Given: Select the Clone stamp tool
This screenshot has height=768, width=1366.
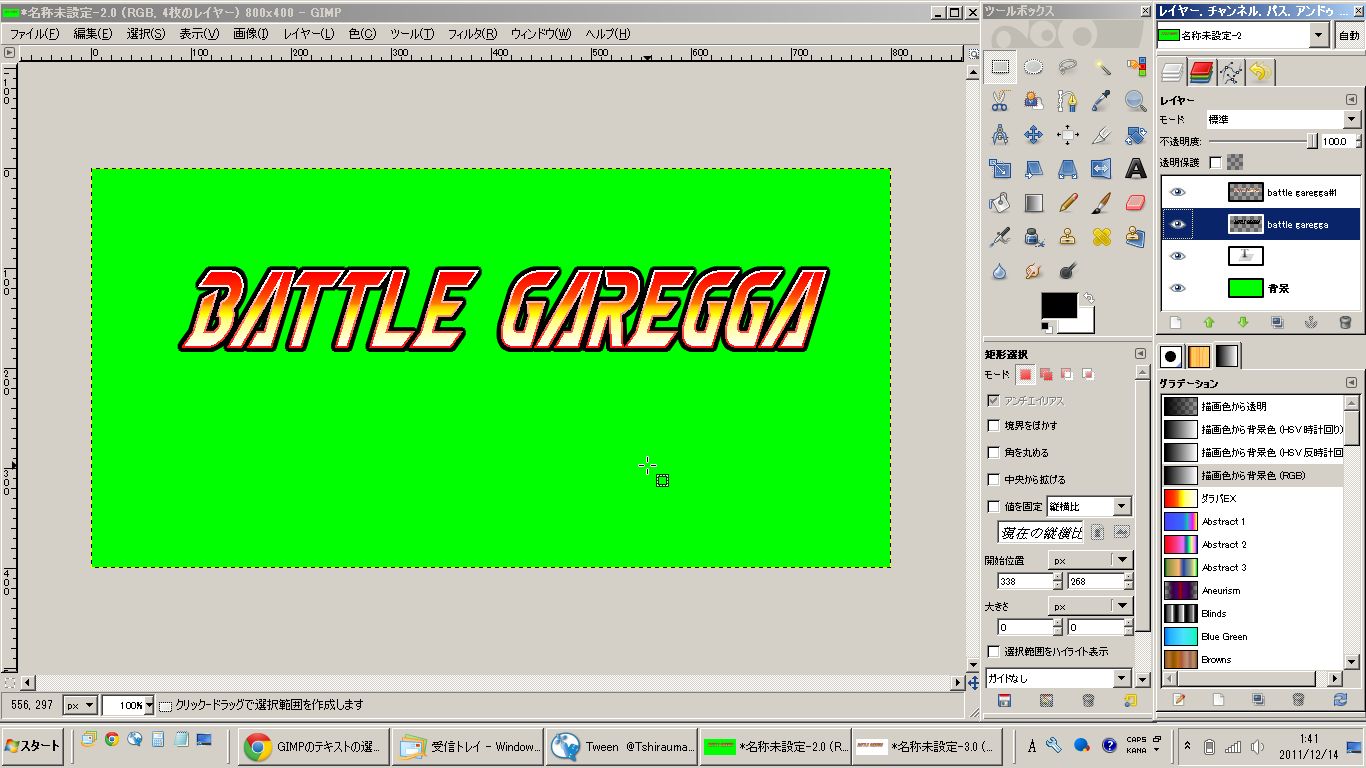Looking at the screenshot, I should pos(1068,237).
